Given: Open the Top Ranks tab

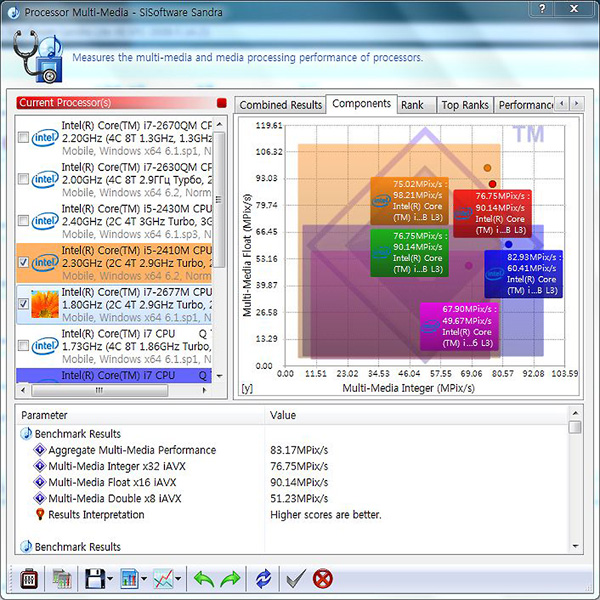Looking at the screenshot, I should pyautogui.click(x=465, y=105).
